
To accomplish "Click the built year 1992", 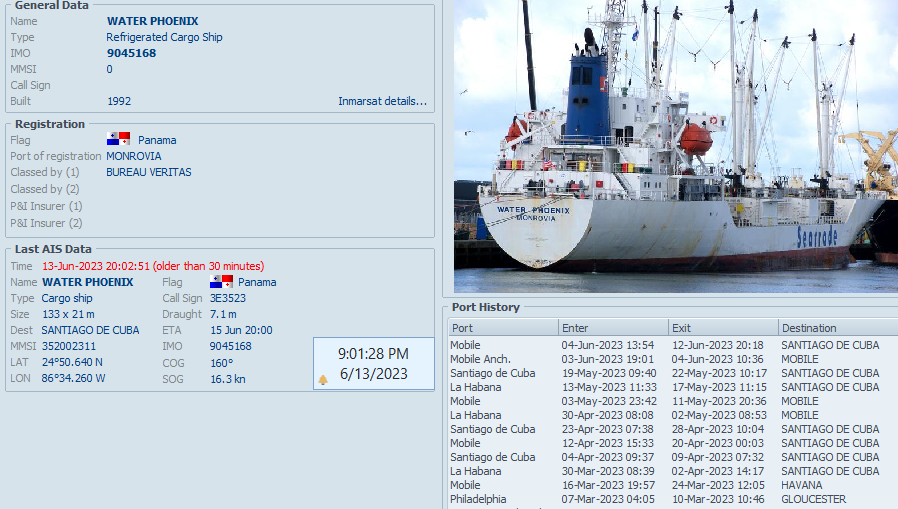I will [119, 101].
